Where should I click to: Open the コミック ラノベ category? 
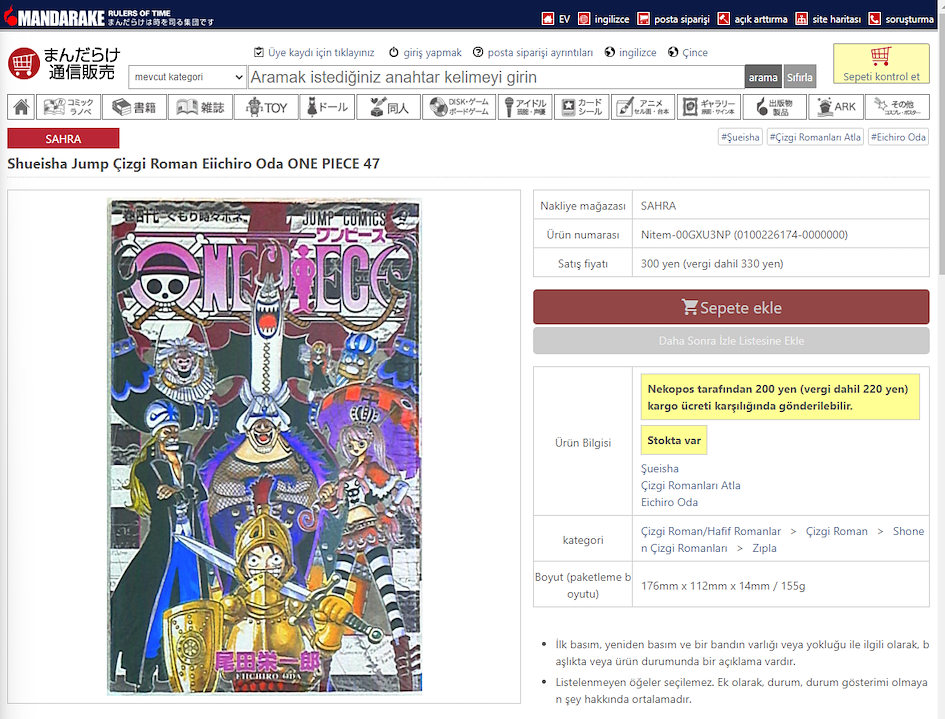pos(68,107)
